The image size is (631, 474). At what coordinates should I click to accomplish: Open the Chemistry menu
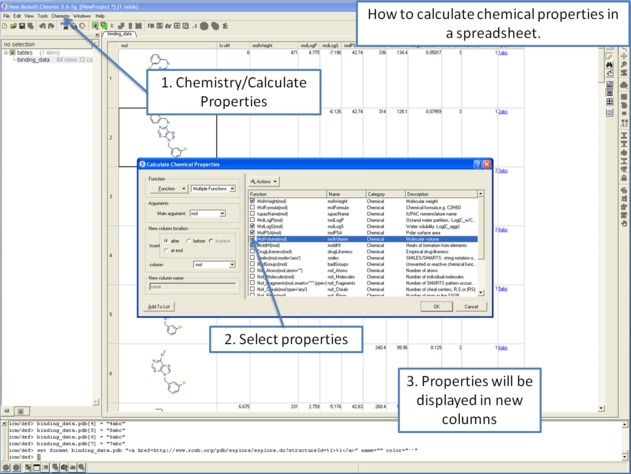(x=60, y=16)
